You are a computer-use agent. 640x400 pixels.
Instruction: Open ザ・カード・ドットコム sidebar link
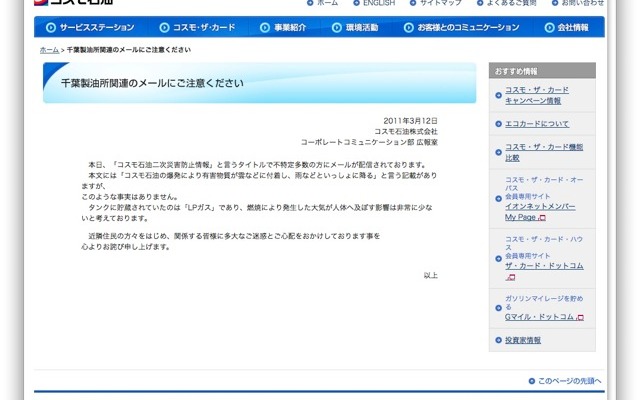point(544,266)
